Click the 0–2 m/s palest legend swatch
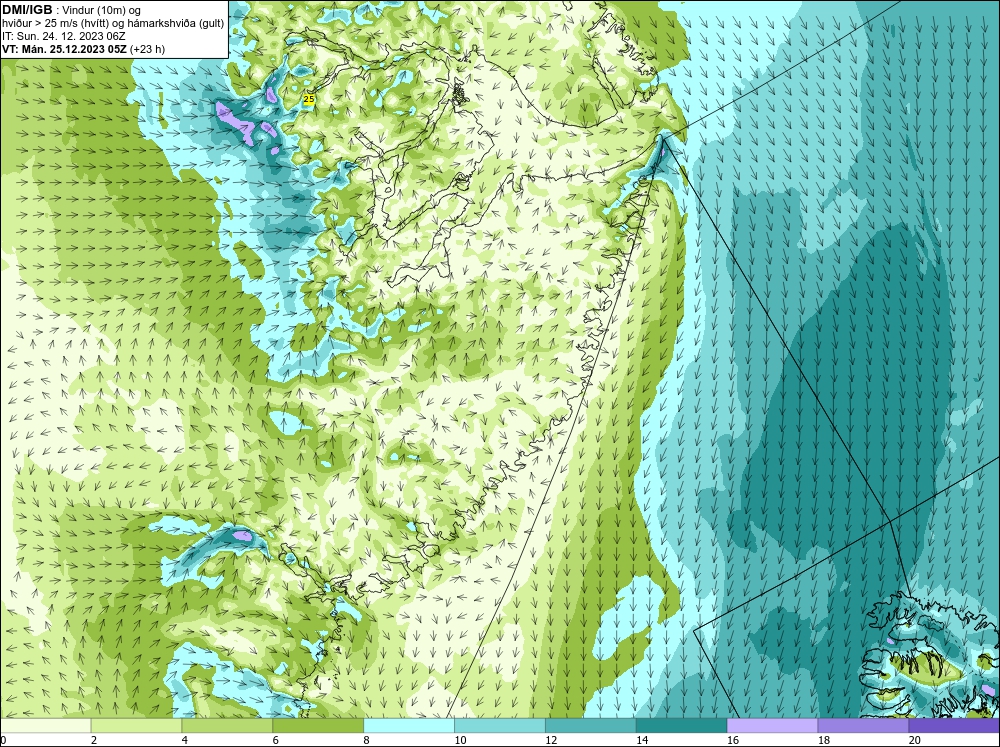This screenshot has width=1000, height=747. (x=45, y=726)
